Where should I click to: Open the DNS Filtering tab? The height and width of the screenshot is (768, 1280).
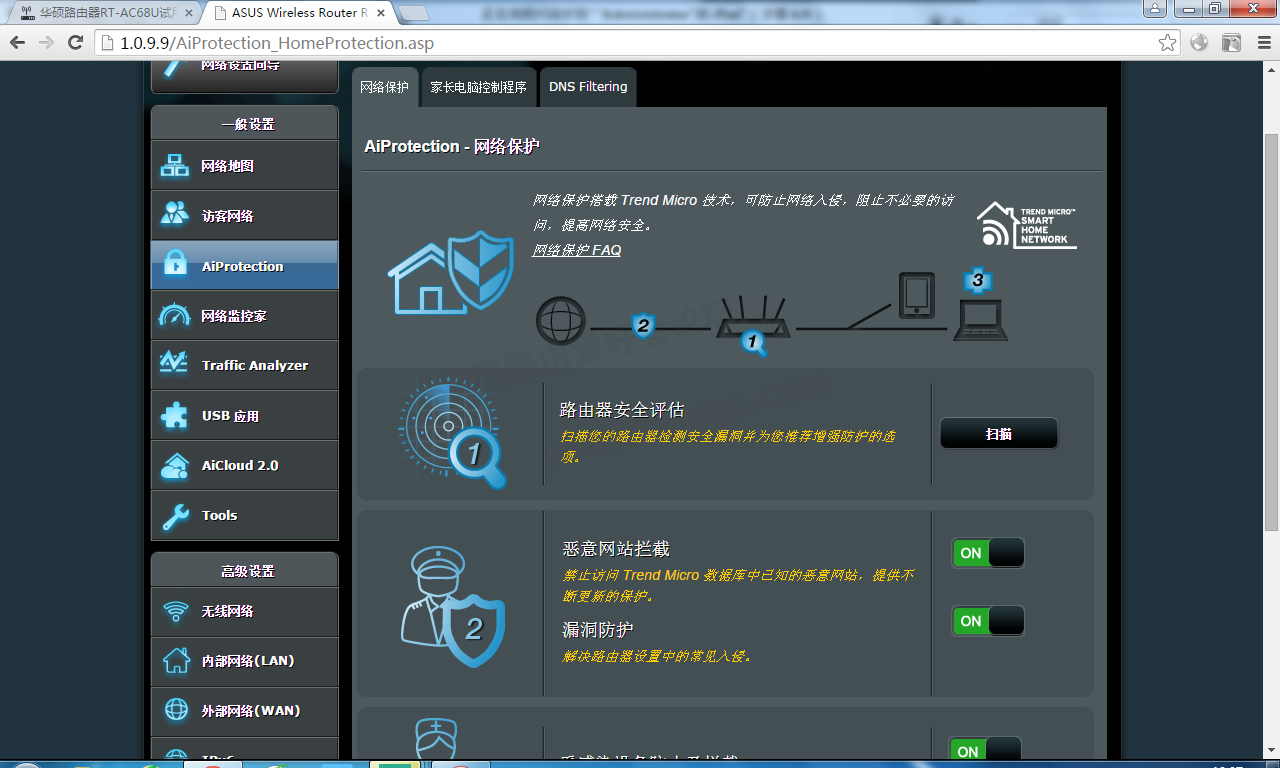(x=588, y=87)
